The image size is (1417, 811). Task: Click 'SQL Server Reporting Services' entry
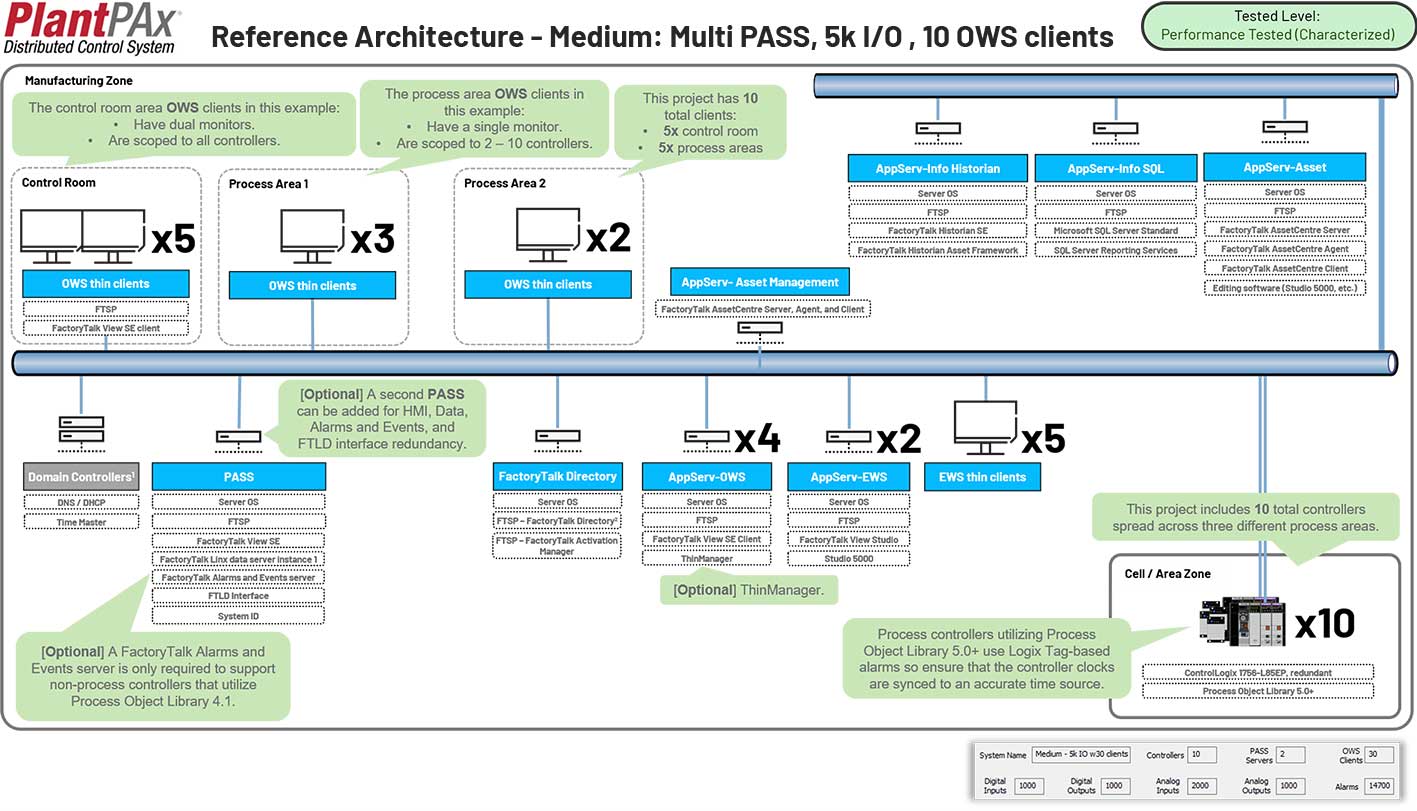point(1115,250)
